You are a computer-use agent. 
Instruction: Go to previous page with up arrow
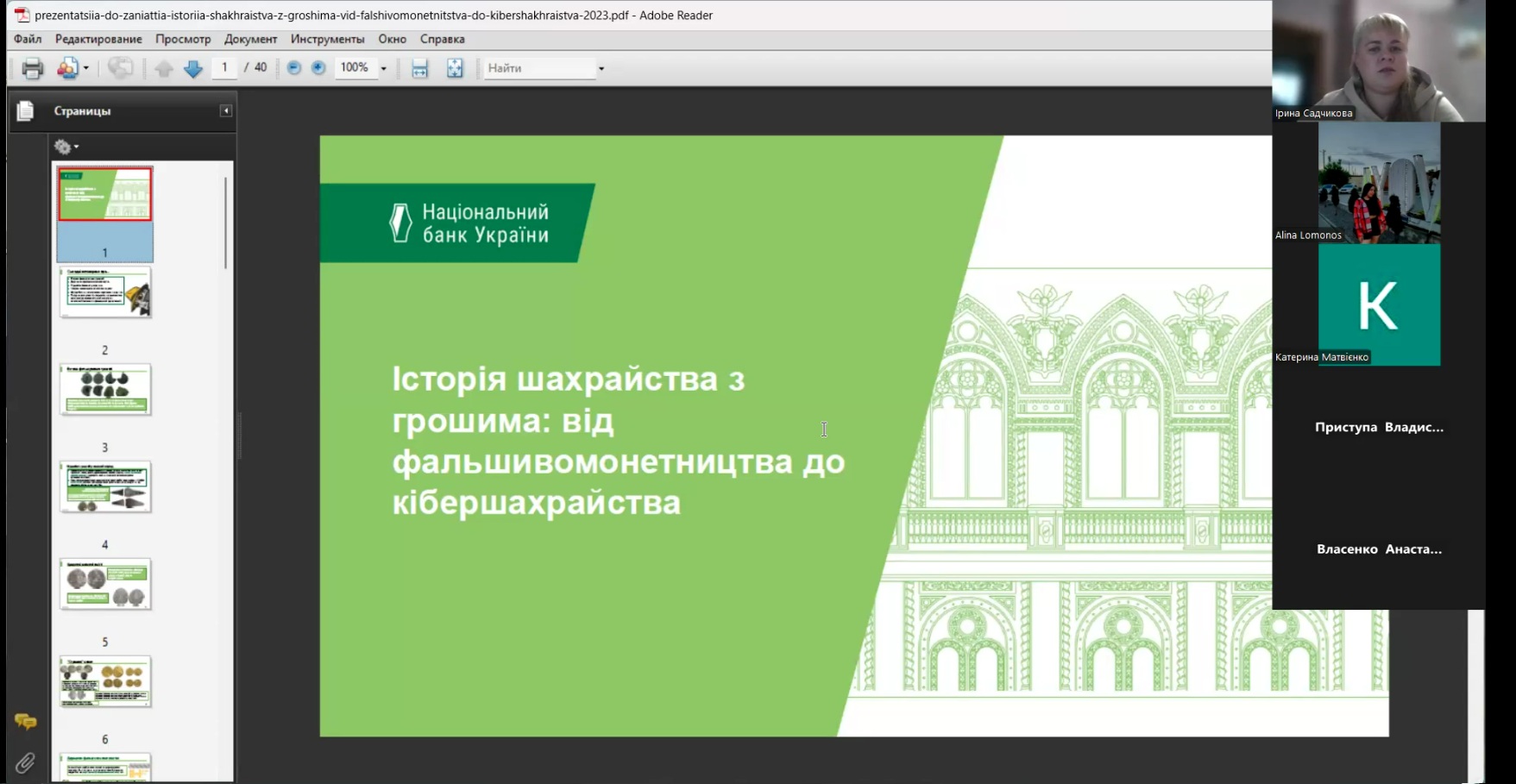pyautogui.click(x=164, y=67)
